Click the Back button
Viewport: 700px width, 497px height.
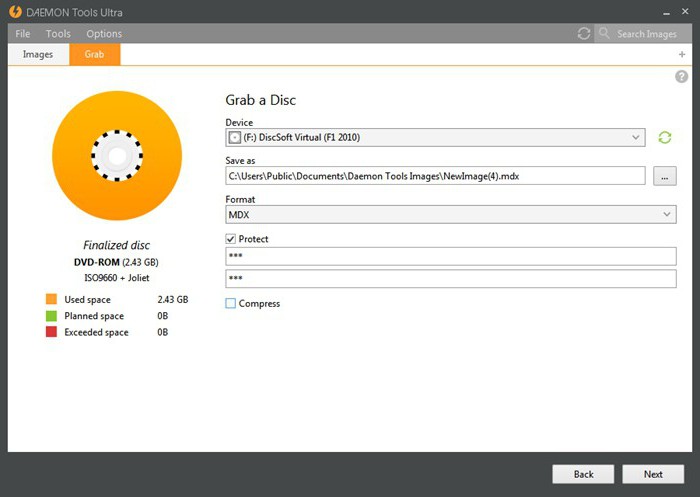[x=583, y=474]
